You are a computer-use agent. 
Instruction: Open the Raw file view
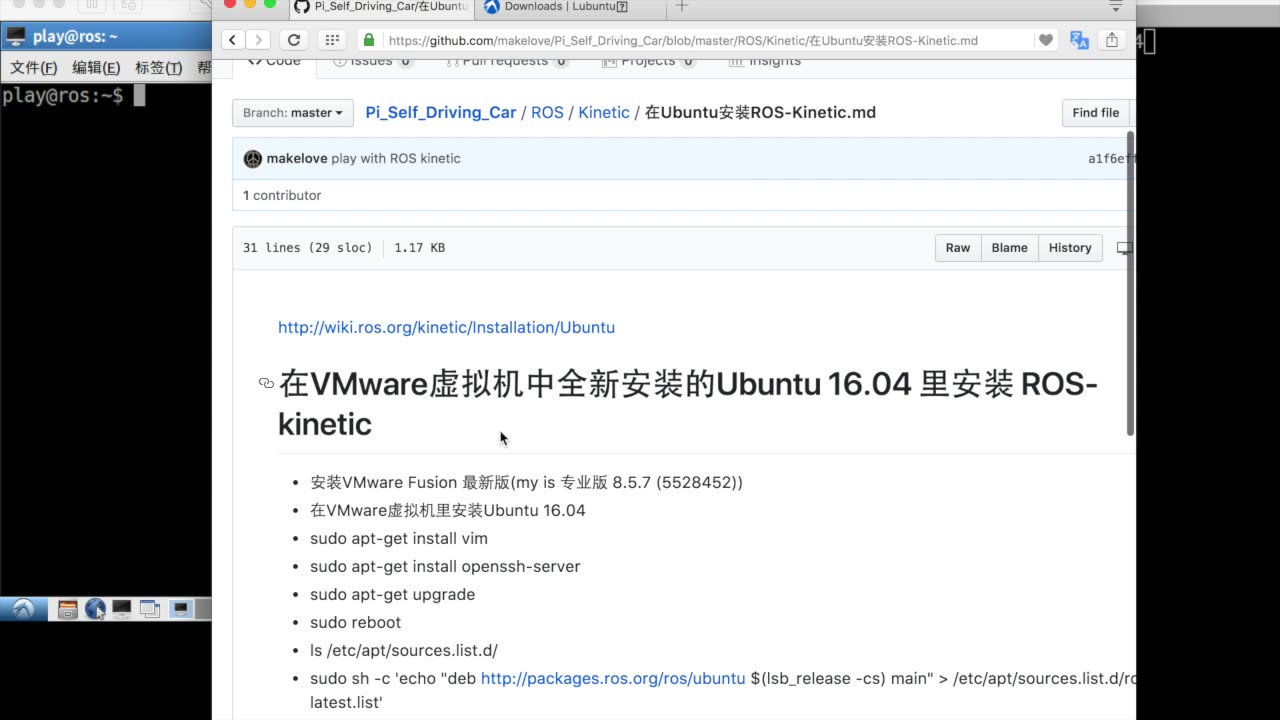point(958,248)
